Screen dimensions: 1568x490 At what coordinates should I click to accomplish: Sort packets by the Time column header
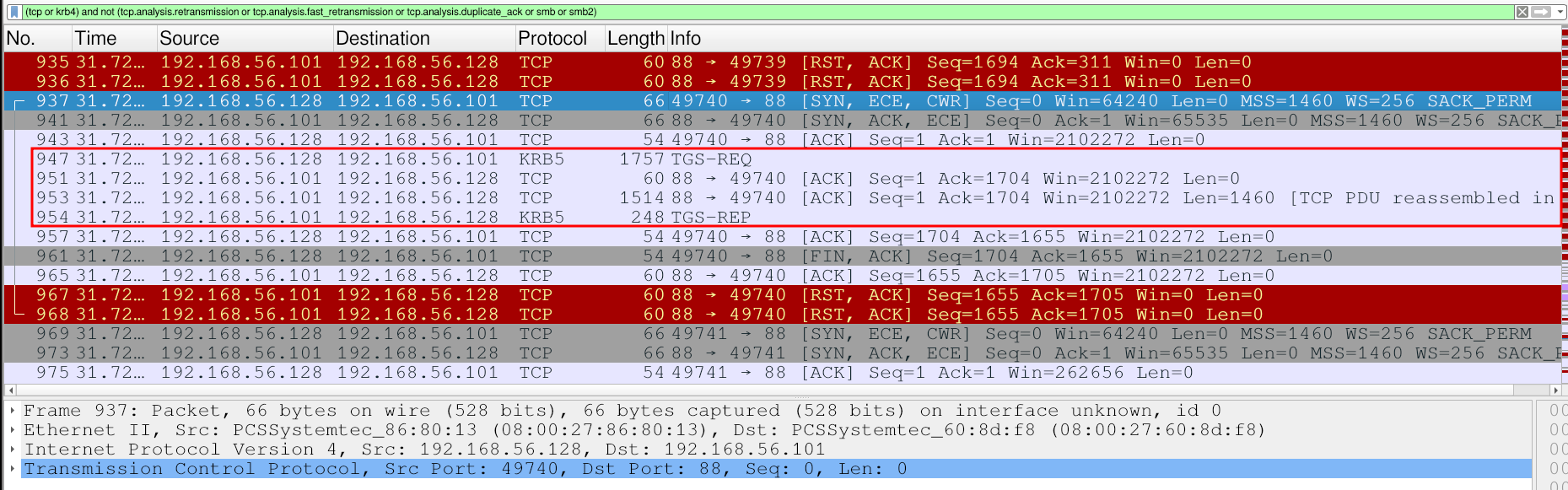pos(113,39)
